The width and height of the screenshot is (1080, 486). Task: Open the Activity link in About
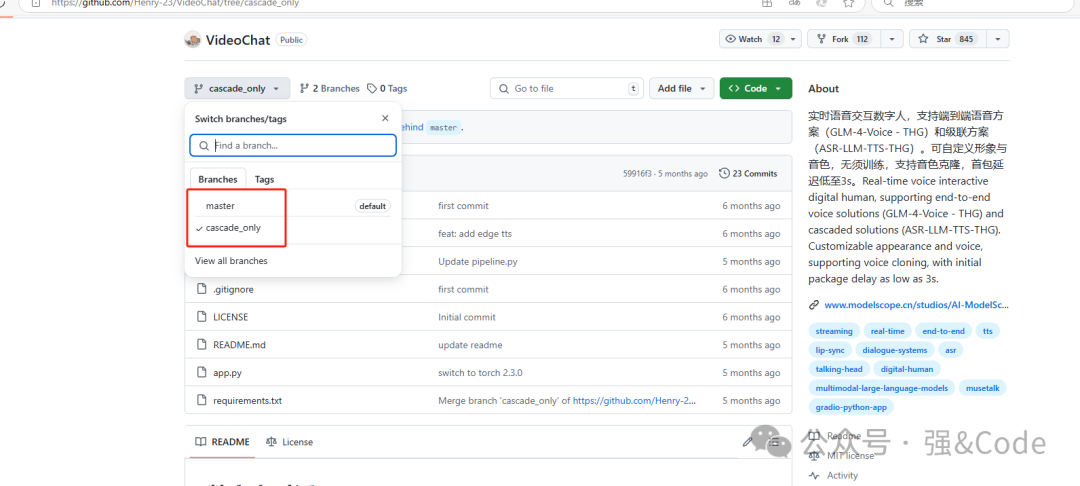pos(842,475)
